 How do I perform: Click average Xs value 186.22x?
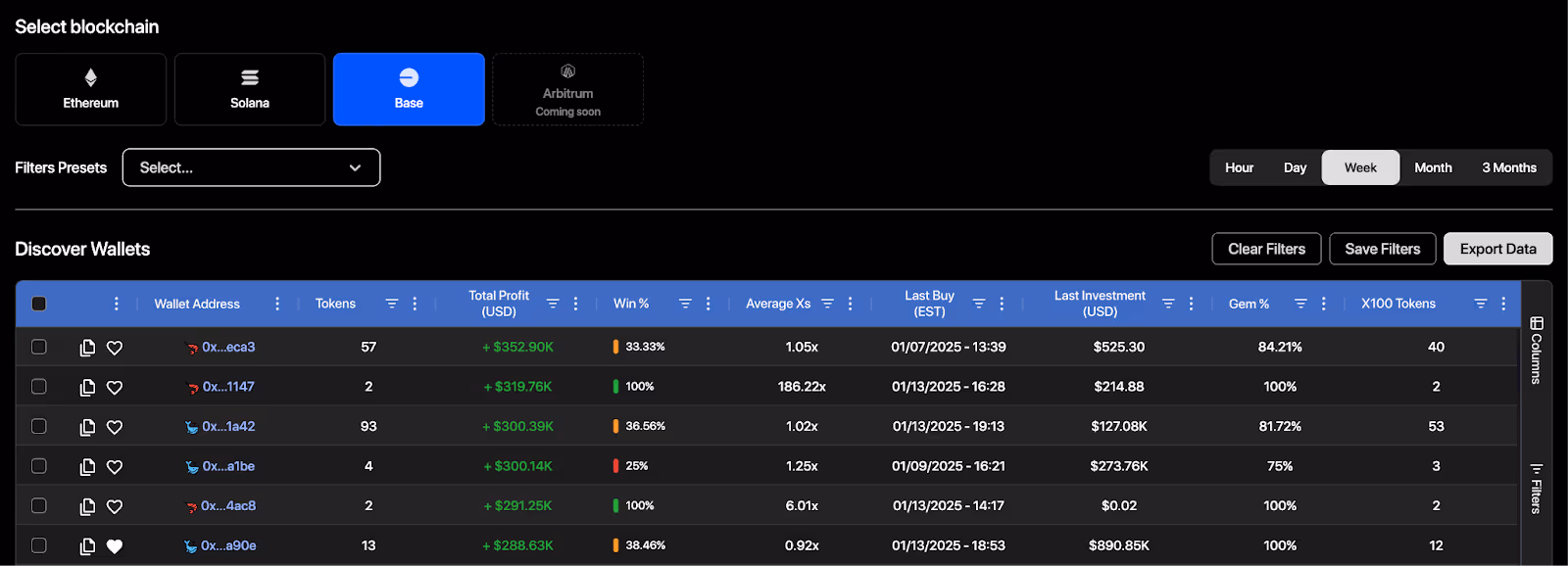click(802, 387)
